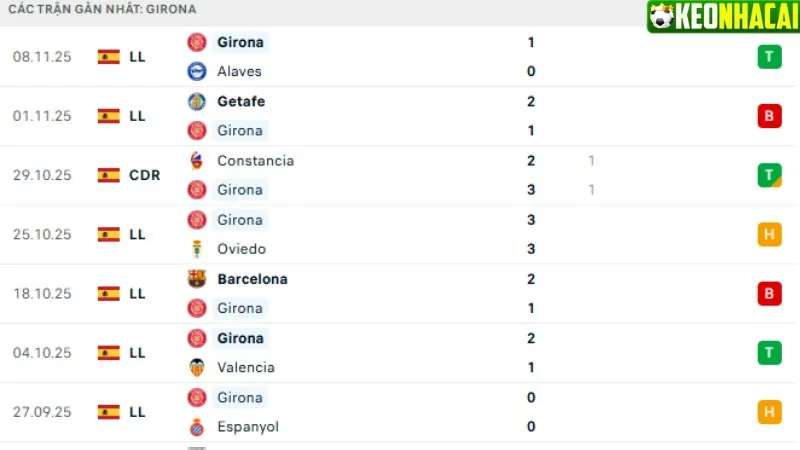Click the red B badge for Barcelona match
The image size is (800, 450).
coord(769,293)
